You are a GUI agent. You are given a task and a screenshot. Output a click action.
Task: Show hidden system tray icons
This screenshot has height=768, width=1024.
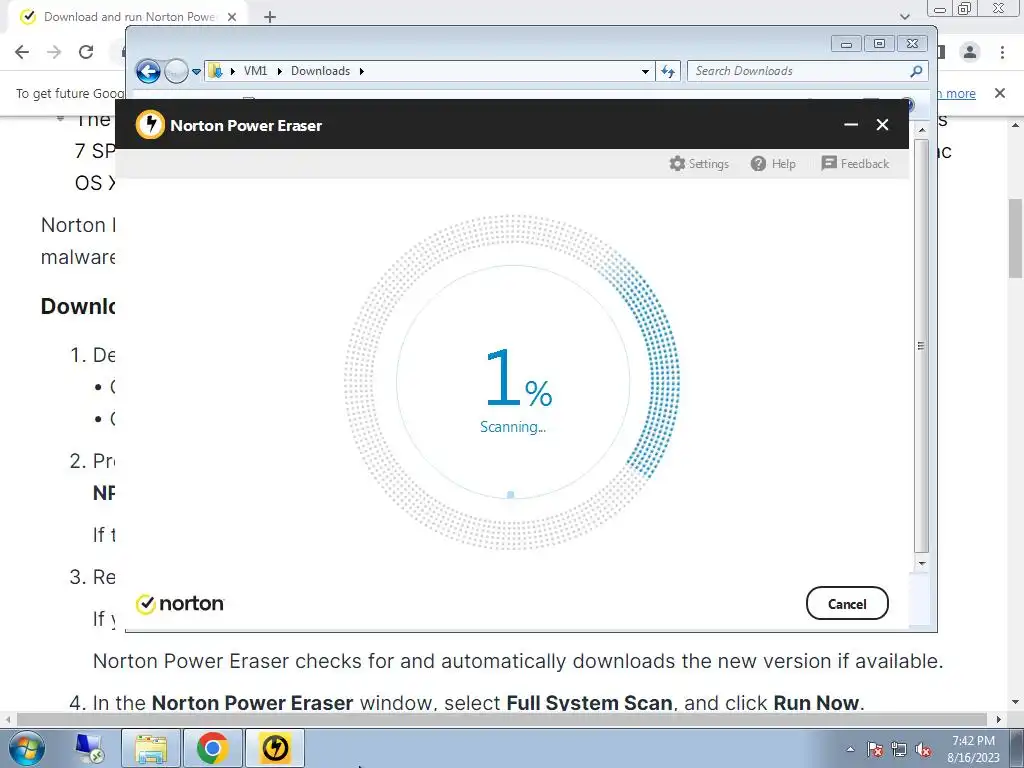tap(850, 749)
